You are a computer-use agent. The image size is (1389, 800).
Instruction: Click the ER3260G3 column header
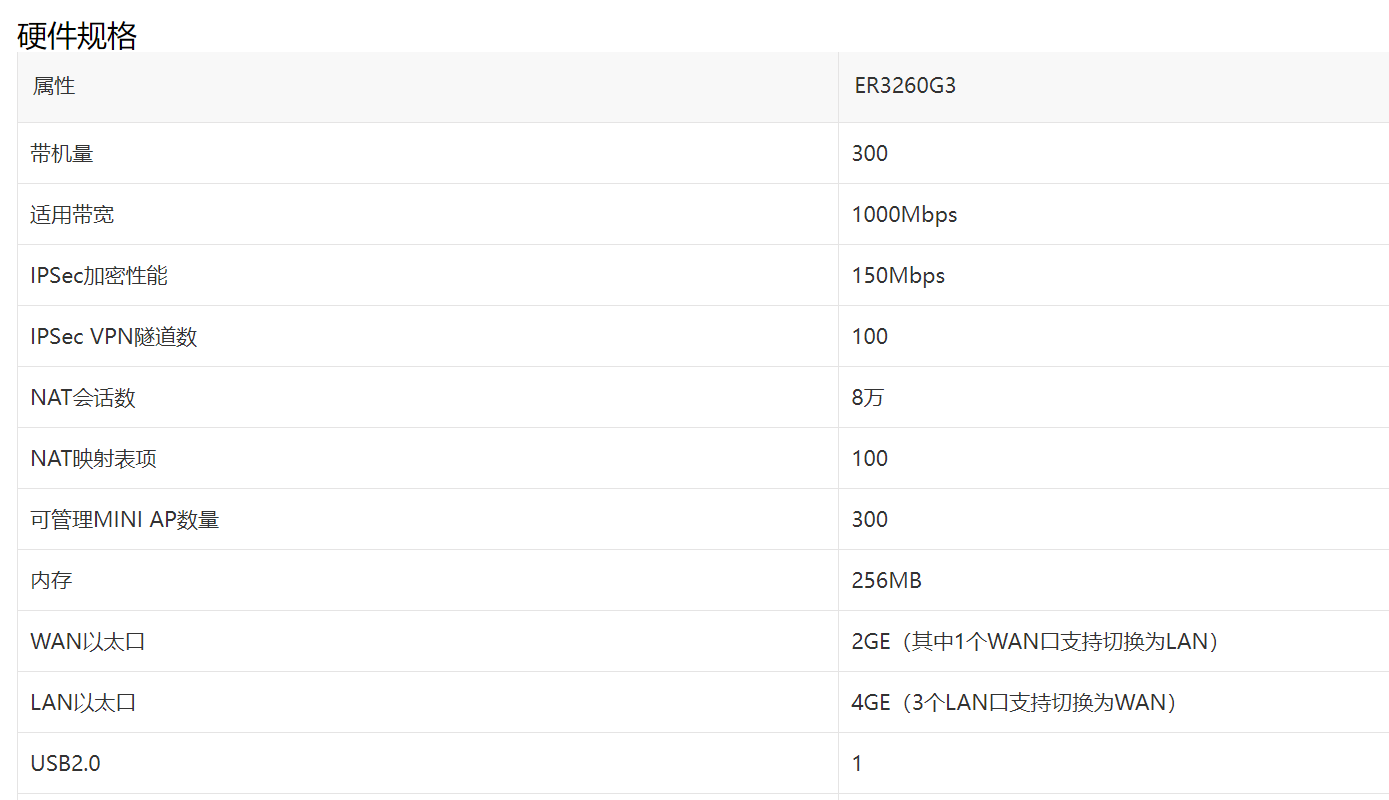[x=905, y=86]
